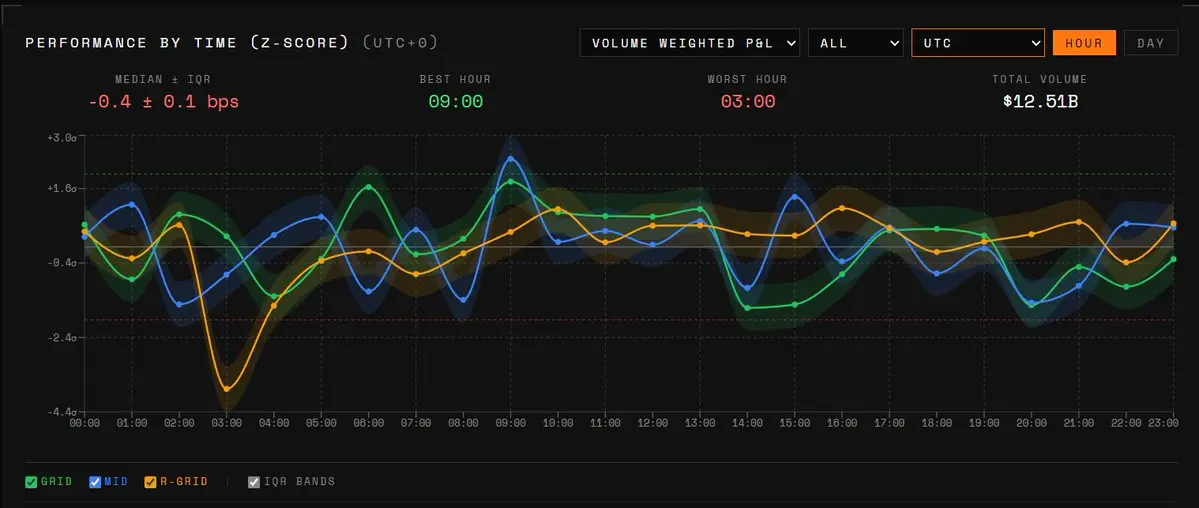Click the MID peak data point at 15:00
Viewport: 1199px width, 508px height.
[795, 197]
